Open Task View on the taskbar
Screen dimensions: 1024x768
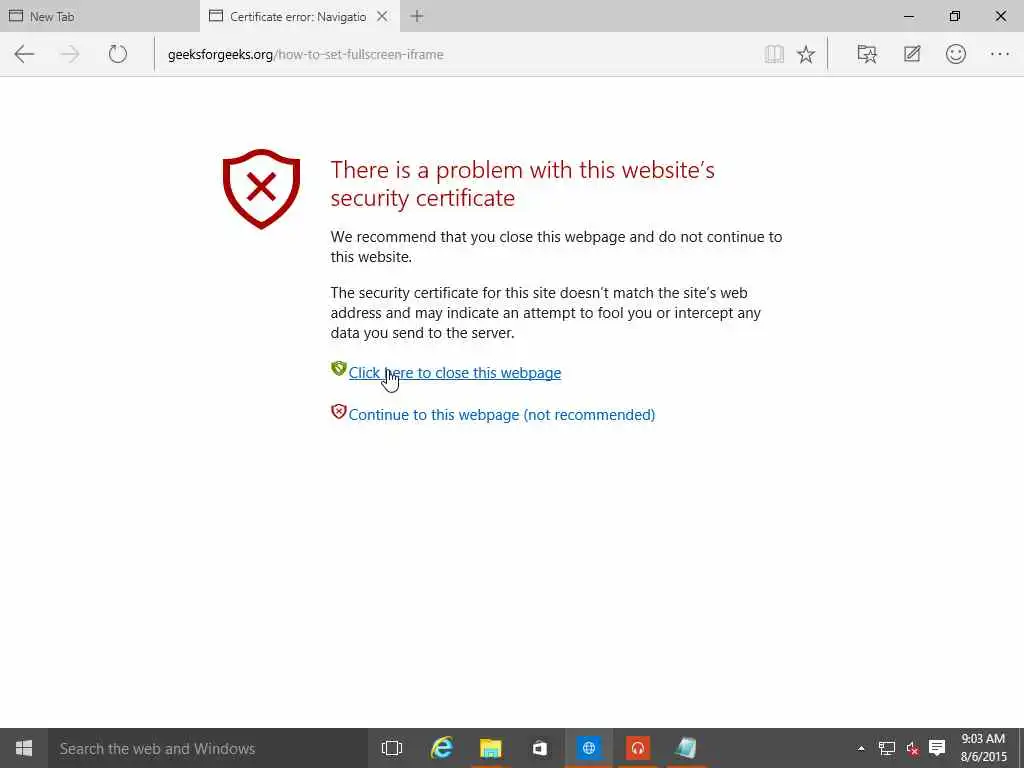(x=392, y=748)
